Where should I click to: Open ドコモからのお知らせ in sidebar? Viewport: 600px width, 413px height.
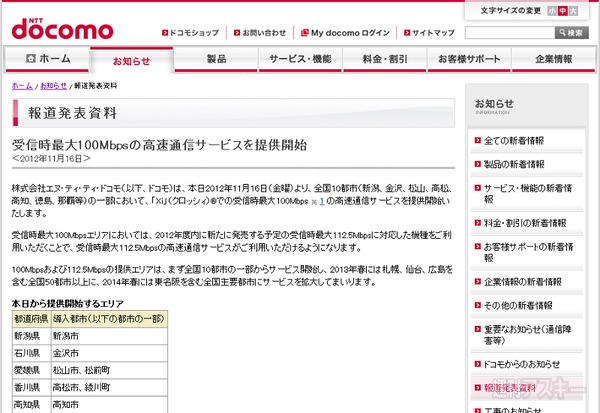pos(522,364)
